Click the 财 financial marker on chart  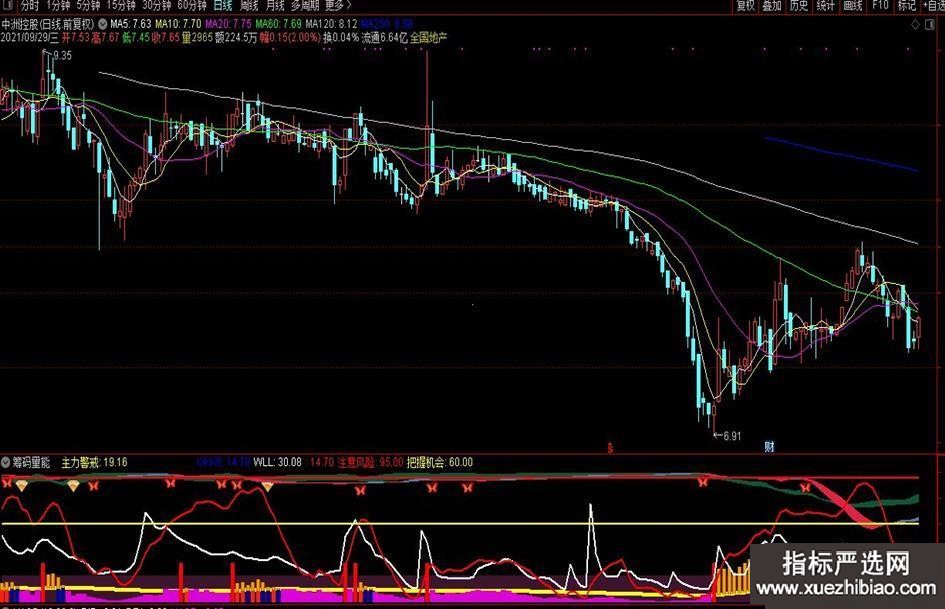pyautogui.click(x=769, y=447)
